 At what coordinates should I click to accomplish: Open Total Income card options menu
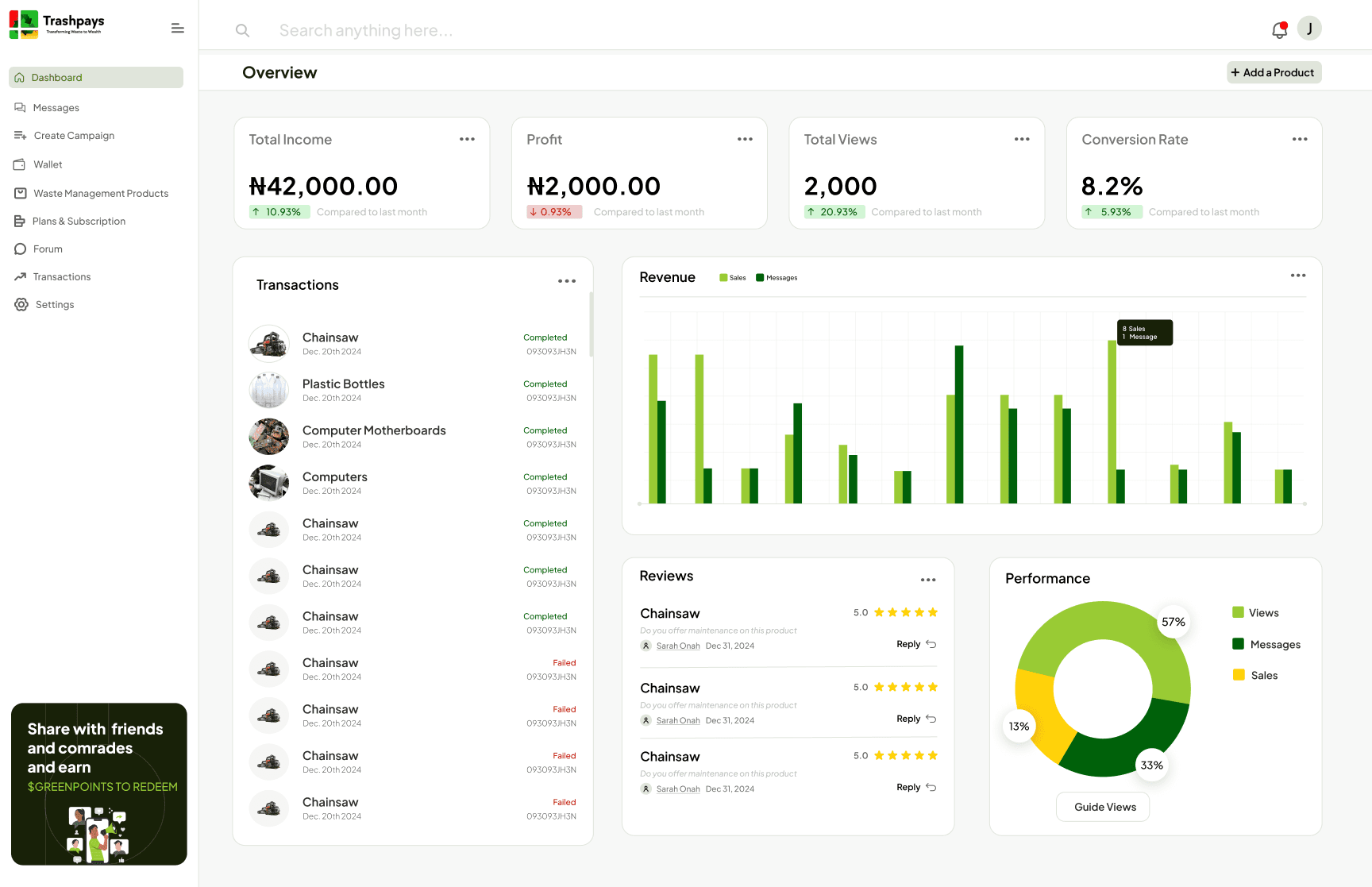[467, 140]
